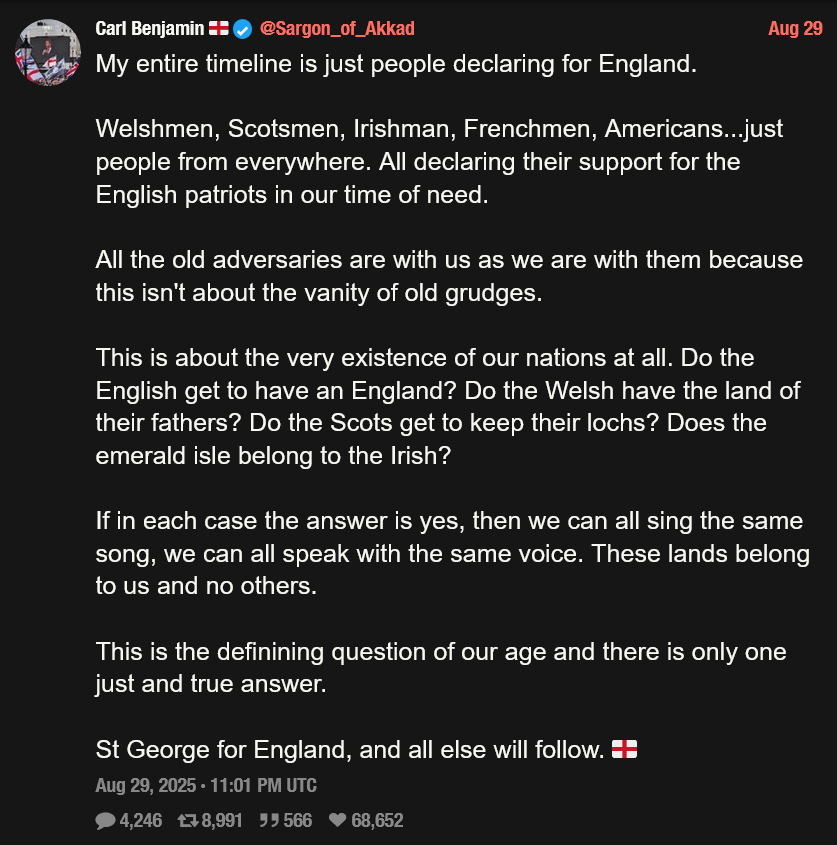Click the 4,246 replies count

[x=141, y=821]
